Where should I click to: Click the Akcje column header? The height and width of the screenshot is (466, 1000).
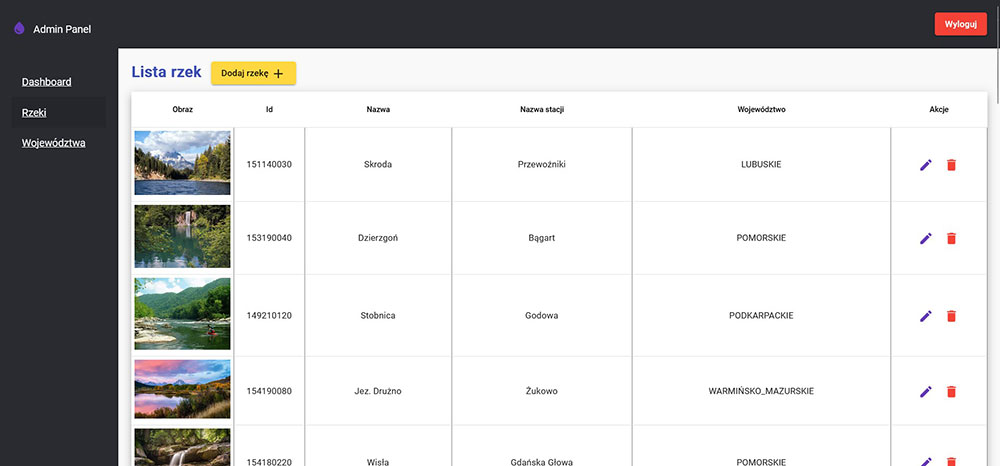939,110
